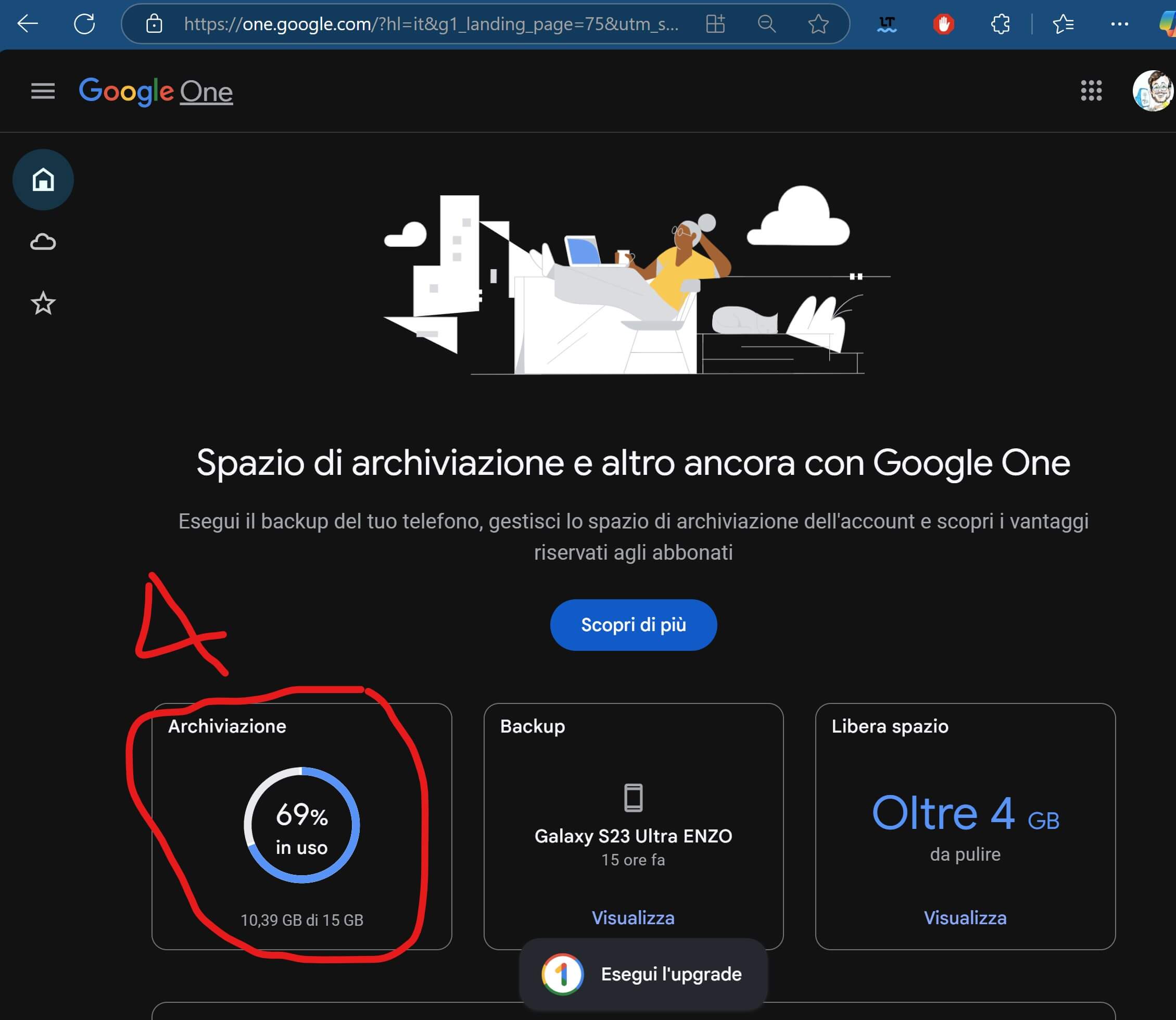Open the browser extensions puzzle icon
The image size is (1176, 1020).
click(x=1000, y=24)
